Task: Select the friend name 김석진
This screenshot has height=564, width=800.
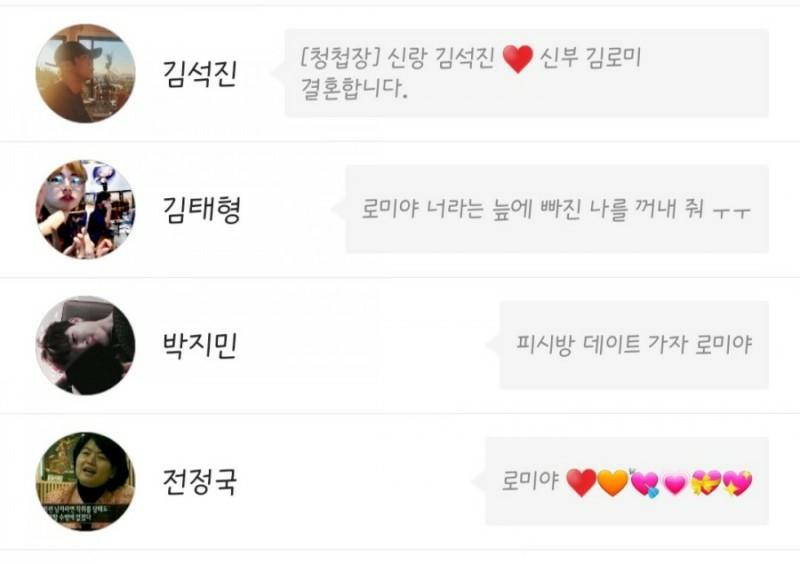Action: [x=199, y=73]
